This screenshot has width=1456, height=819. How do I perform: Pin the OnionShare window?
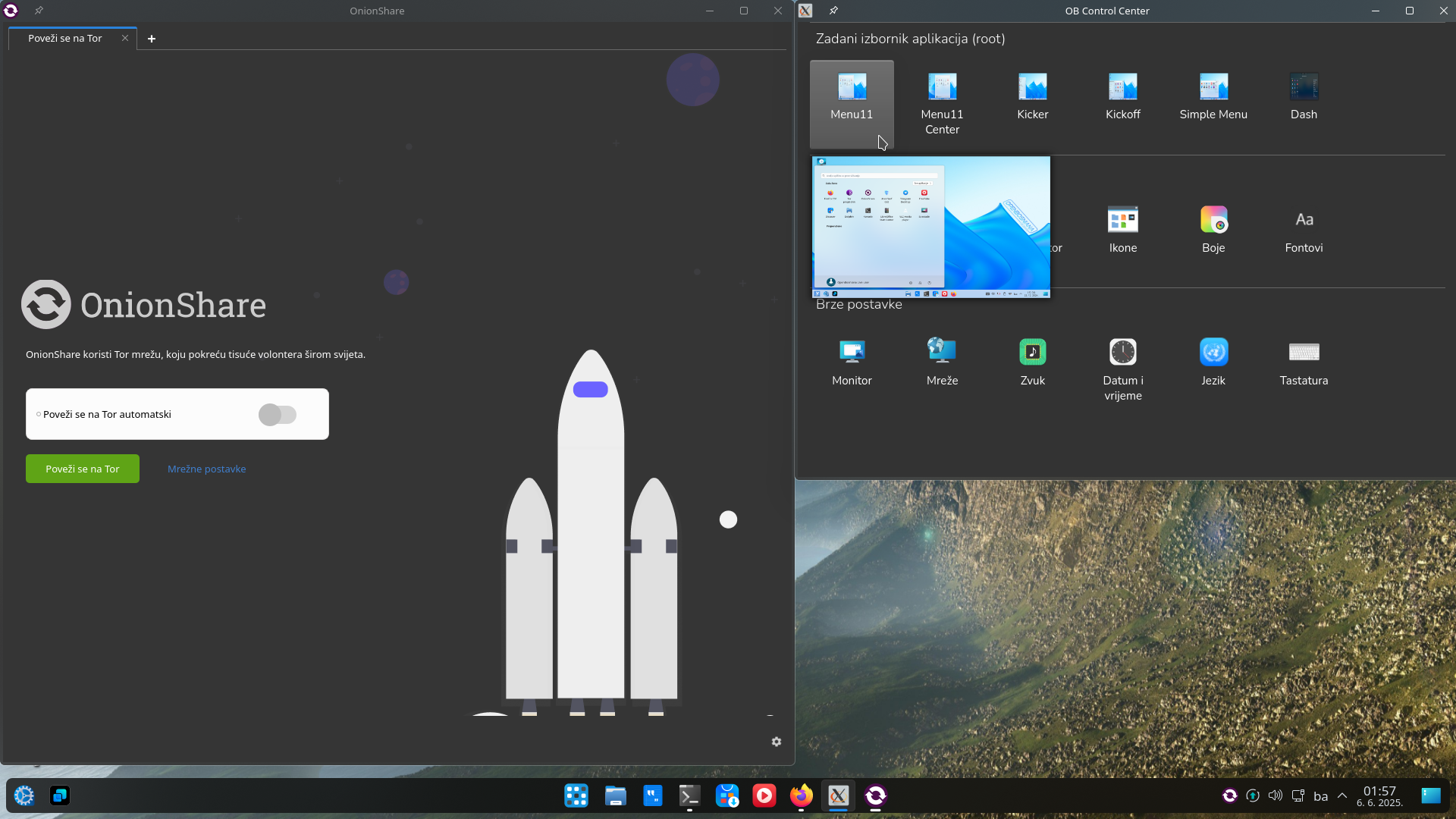tap(39, 11)
